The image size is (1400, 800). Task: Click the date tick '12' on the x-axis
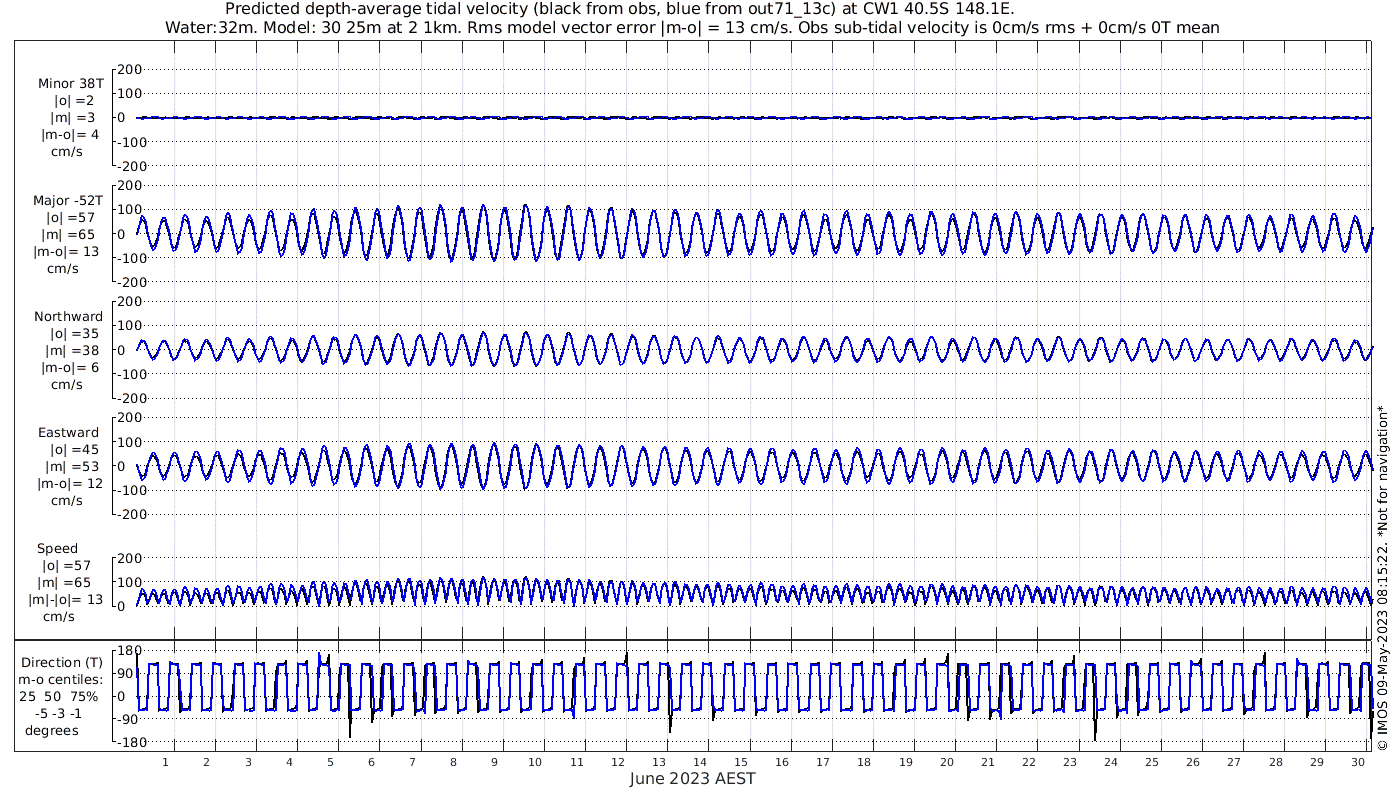(x=618, y=762)
